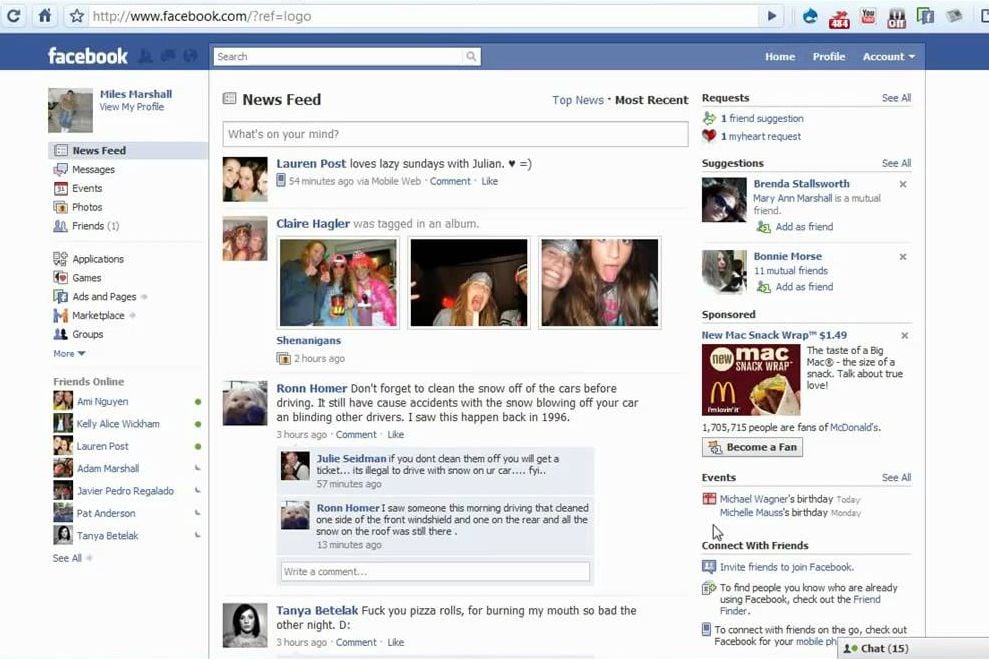Click the What's on your mind box
This screenshot has width=989, height=659.
pyautogui.click(x=455, y=134)
